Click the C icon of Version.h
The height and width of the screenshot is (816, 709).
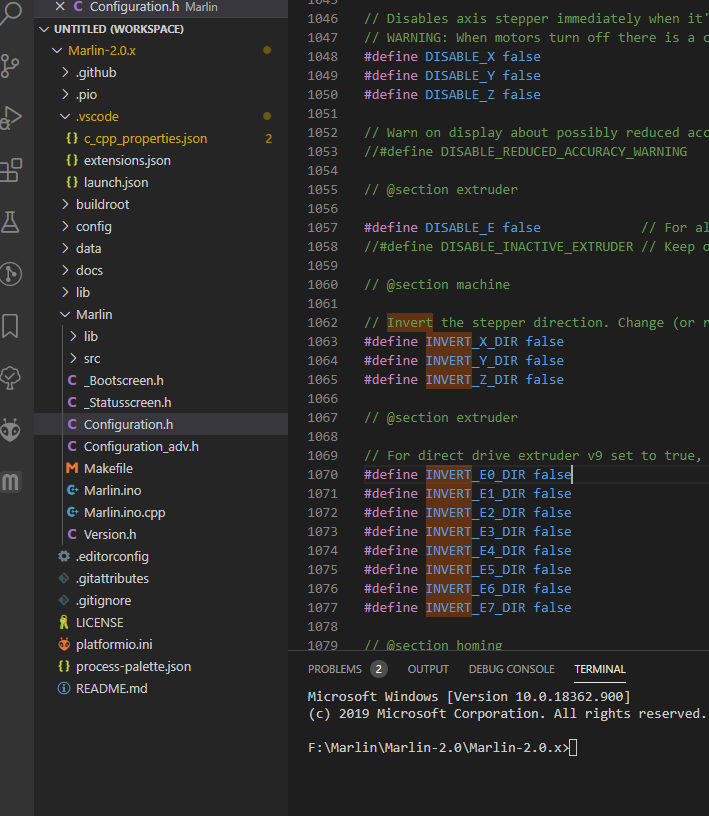tap(72, 534)
